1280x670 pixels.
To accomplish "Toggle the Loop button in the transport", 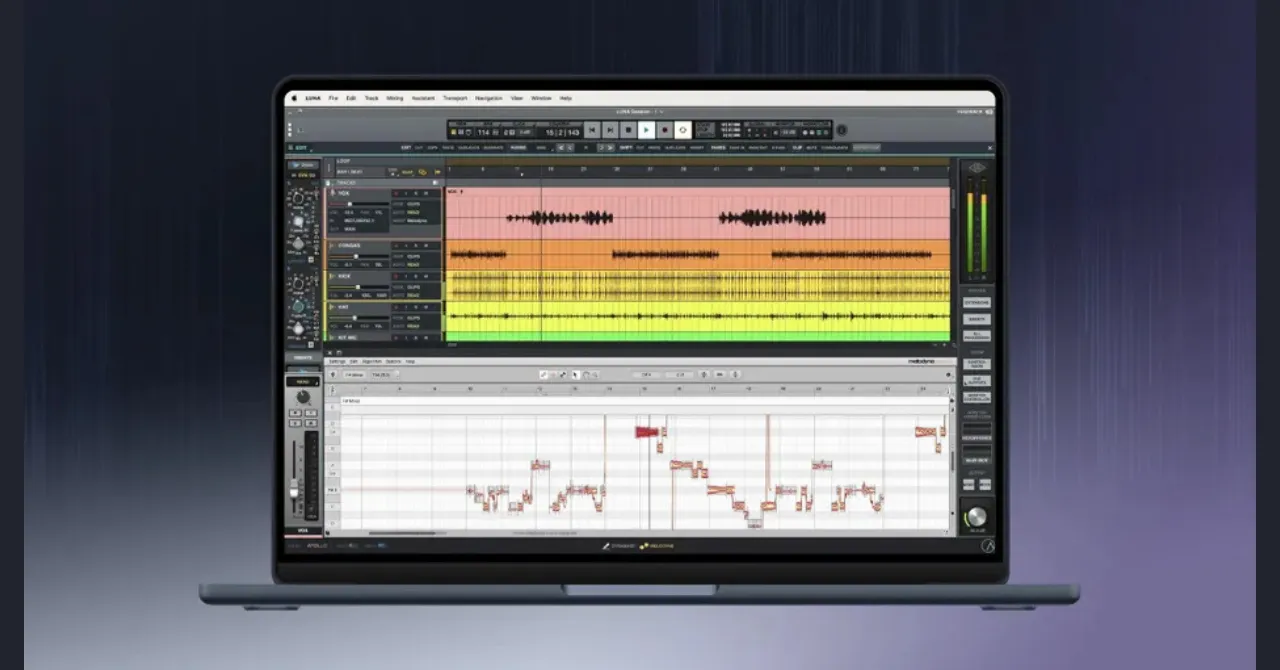I will click(682, 130).
